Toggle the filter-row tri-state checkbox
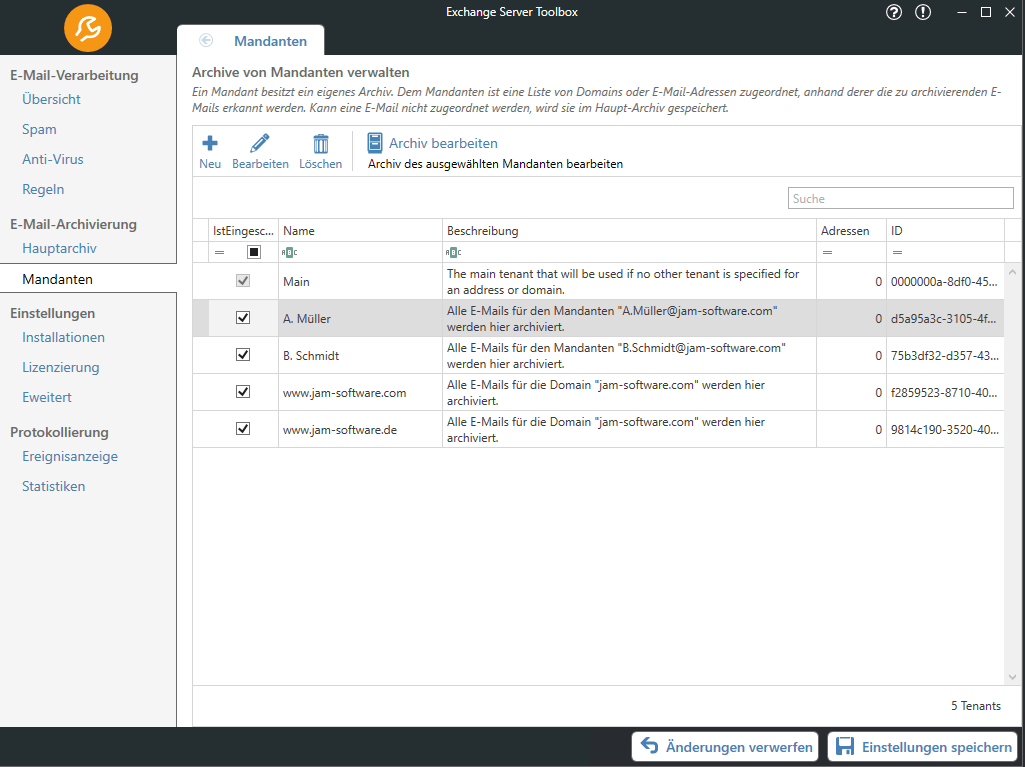The height and width of the screenshot is (767, 1025). tap(254, 252)
